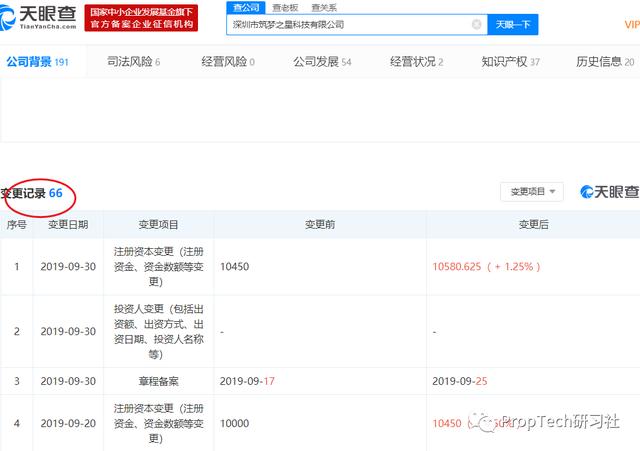This screenshot has height=451, width=640.
Task: Clear the search box with the X icon
Action: tap(476, 24)
